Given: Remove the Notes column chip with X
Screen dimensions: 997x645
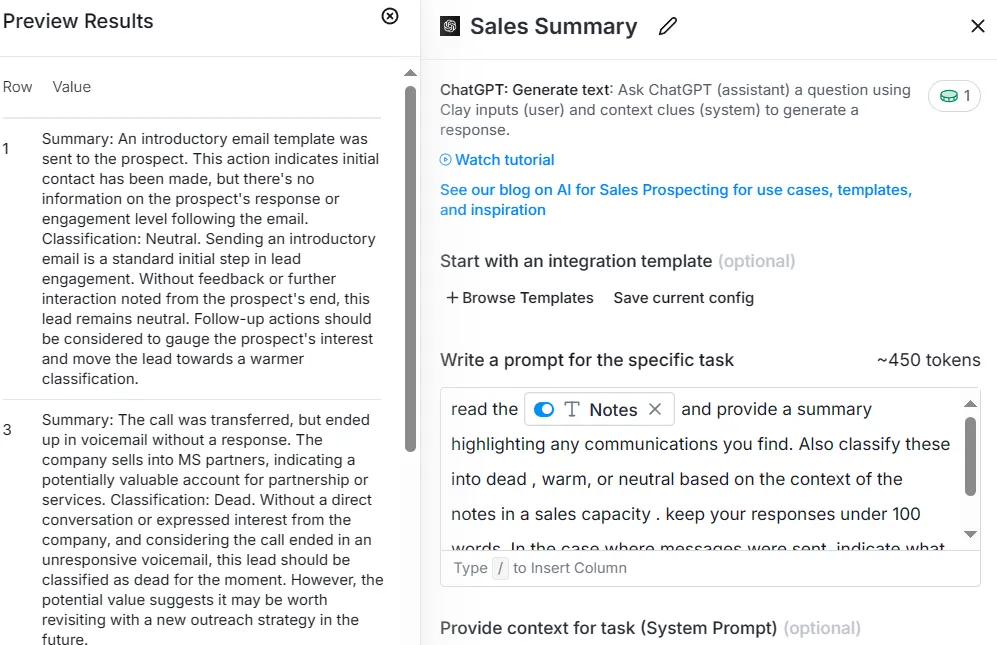Looking at the screenshot, I should (x=655, y=409).
